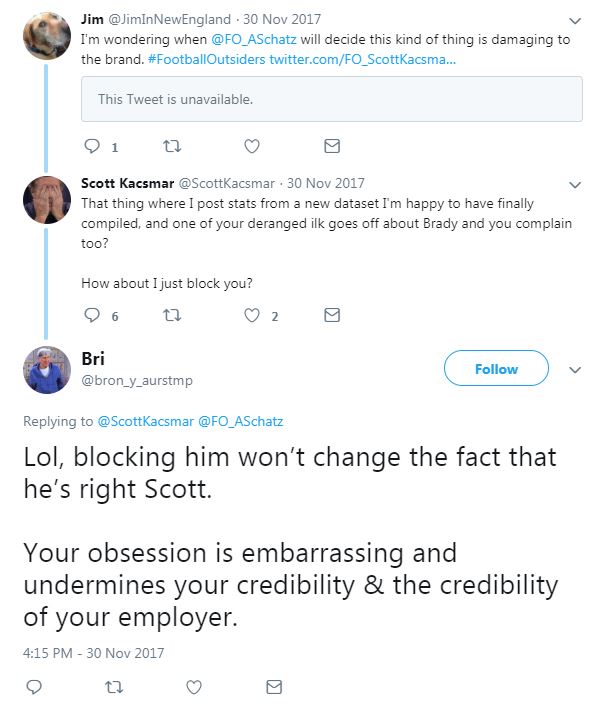Expand options chevron on Scott Kacsmar's tweet
Image resolution: width=611 pixels, height=710 pixels.
pyautogui.click(x=575, y=185)
